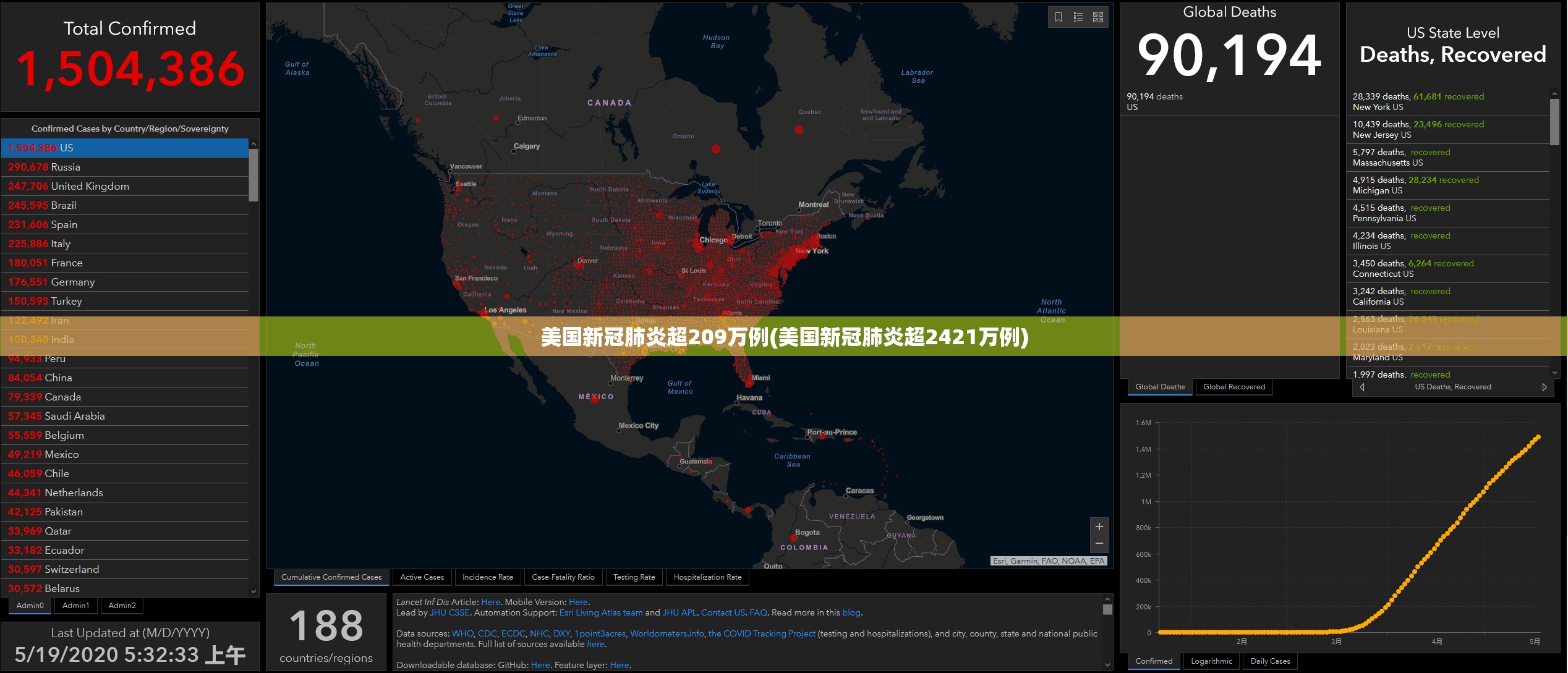This screenshot has height=673, width=1568.
Task: Select China in confirmed cases list
Action: click(x=125, y=378)
